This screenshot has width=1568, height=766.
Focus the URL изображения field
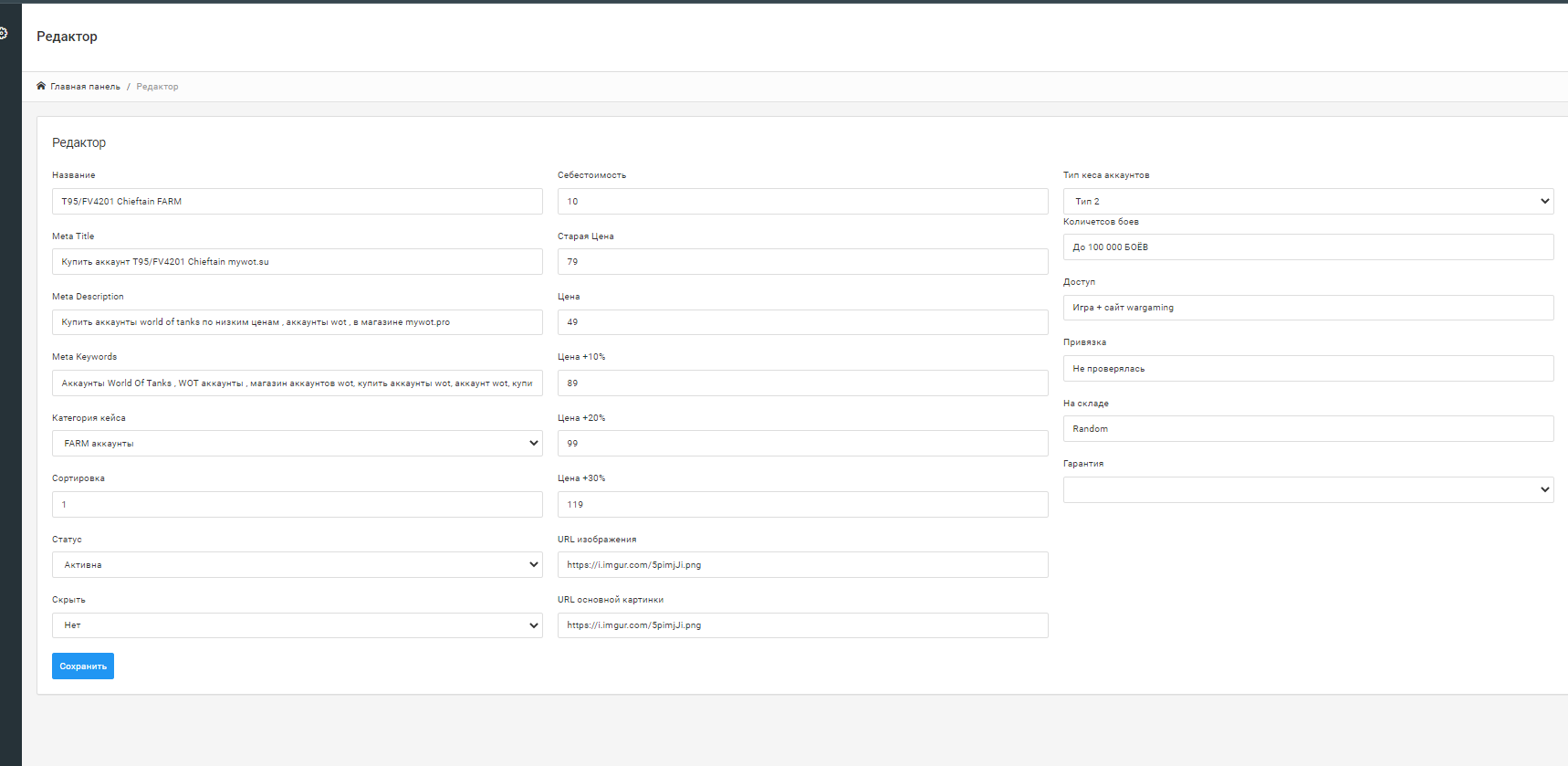point(802,565)
